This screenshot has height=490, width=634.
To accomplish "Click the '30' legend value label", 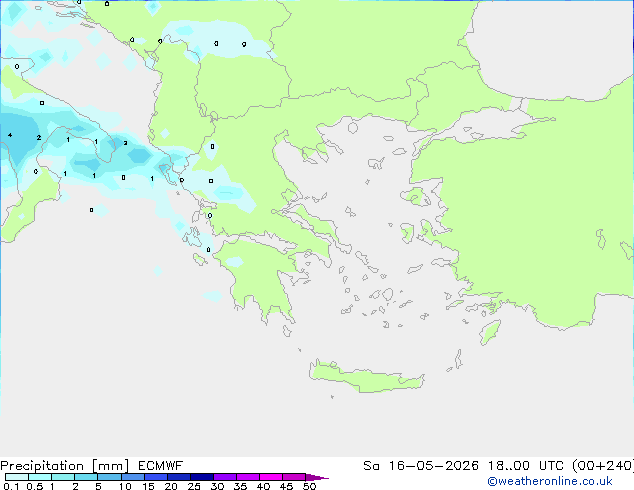I will [217, 486].
